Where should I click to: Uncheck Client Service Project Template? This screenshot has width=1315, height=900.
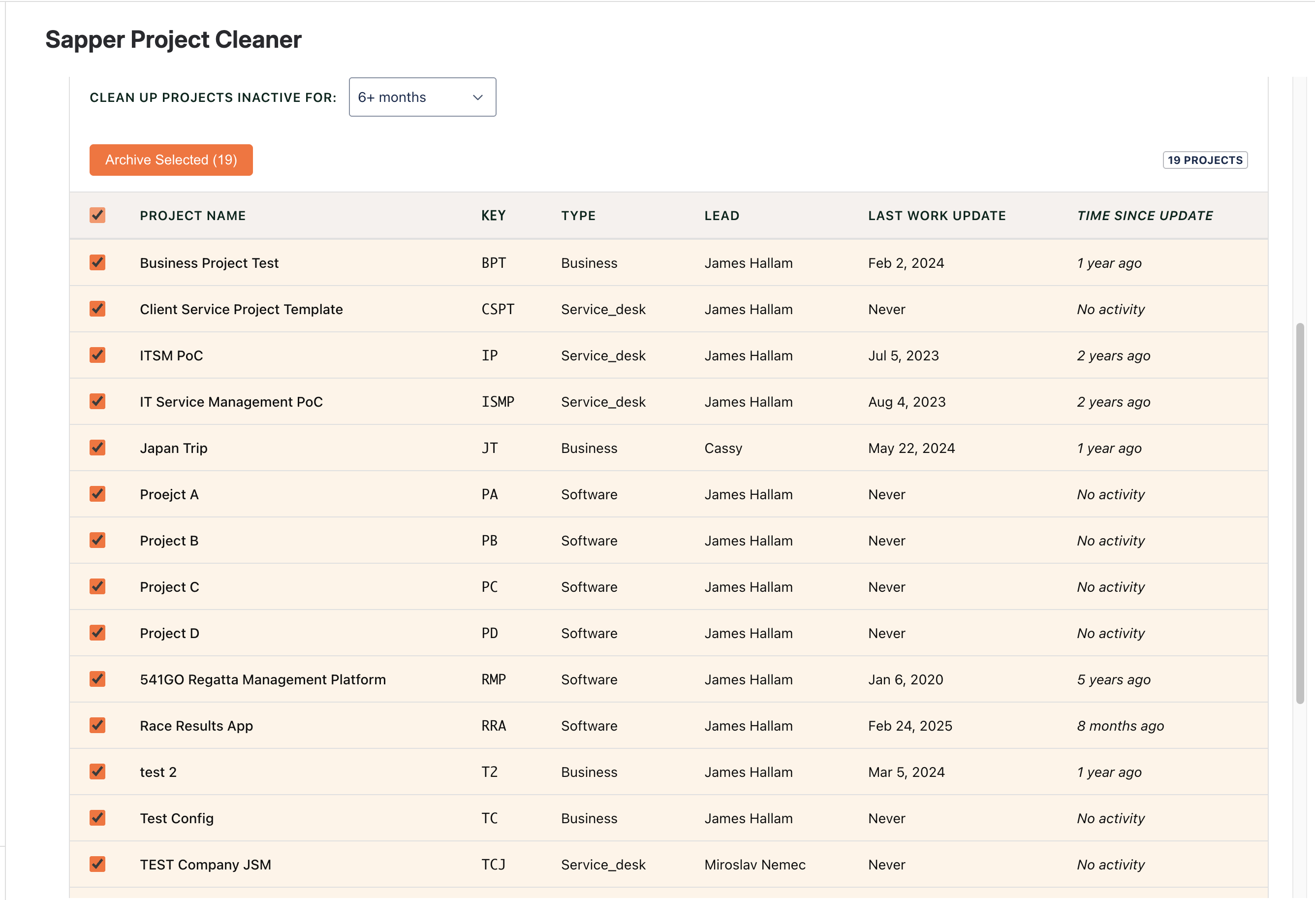click(x=97, y=309)
